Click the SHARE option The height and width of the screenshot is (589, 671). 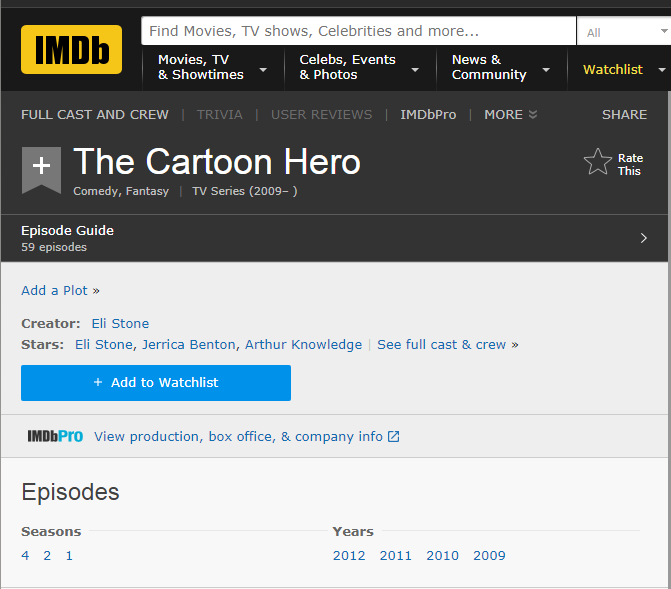(624, 115)
